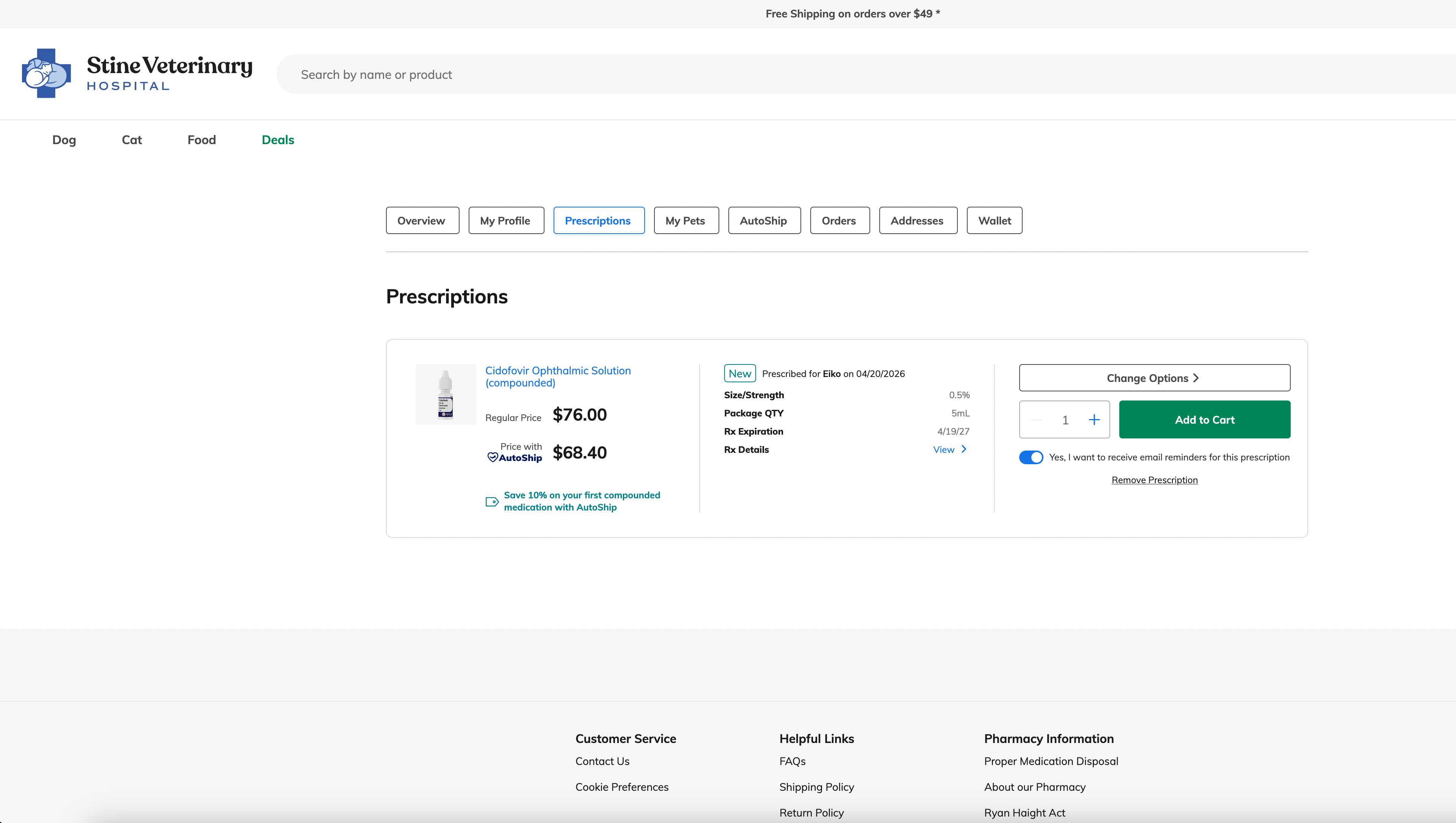
Task: Click the Cidofovir bottle product image
Action: 446,394
